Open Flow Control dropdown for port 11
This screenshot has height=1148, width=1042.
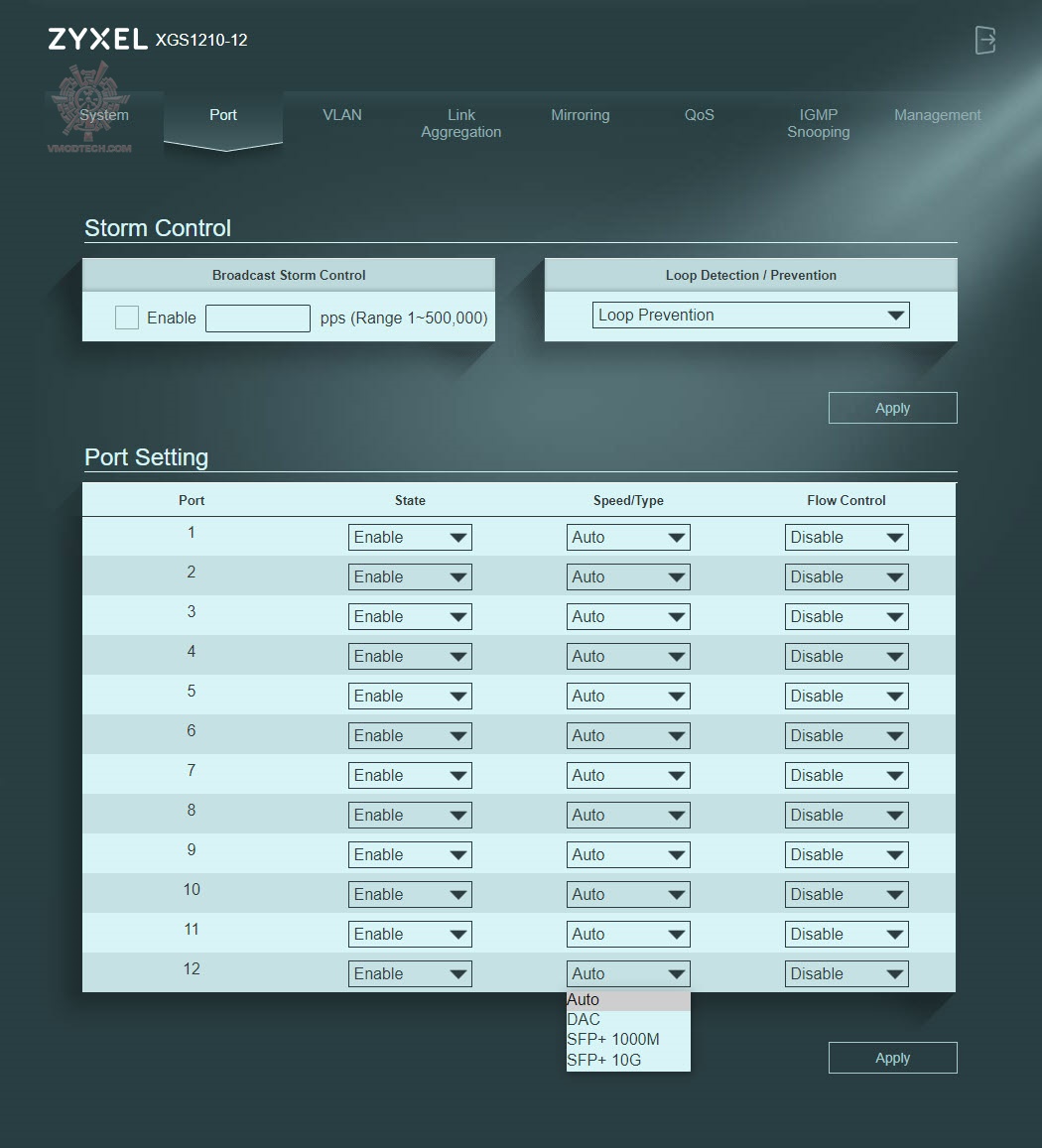point(847,935)
